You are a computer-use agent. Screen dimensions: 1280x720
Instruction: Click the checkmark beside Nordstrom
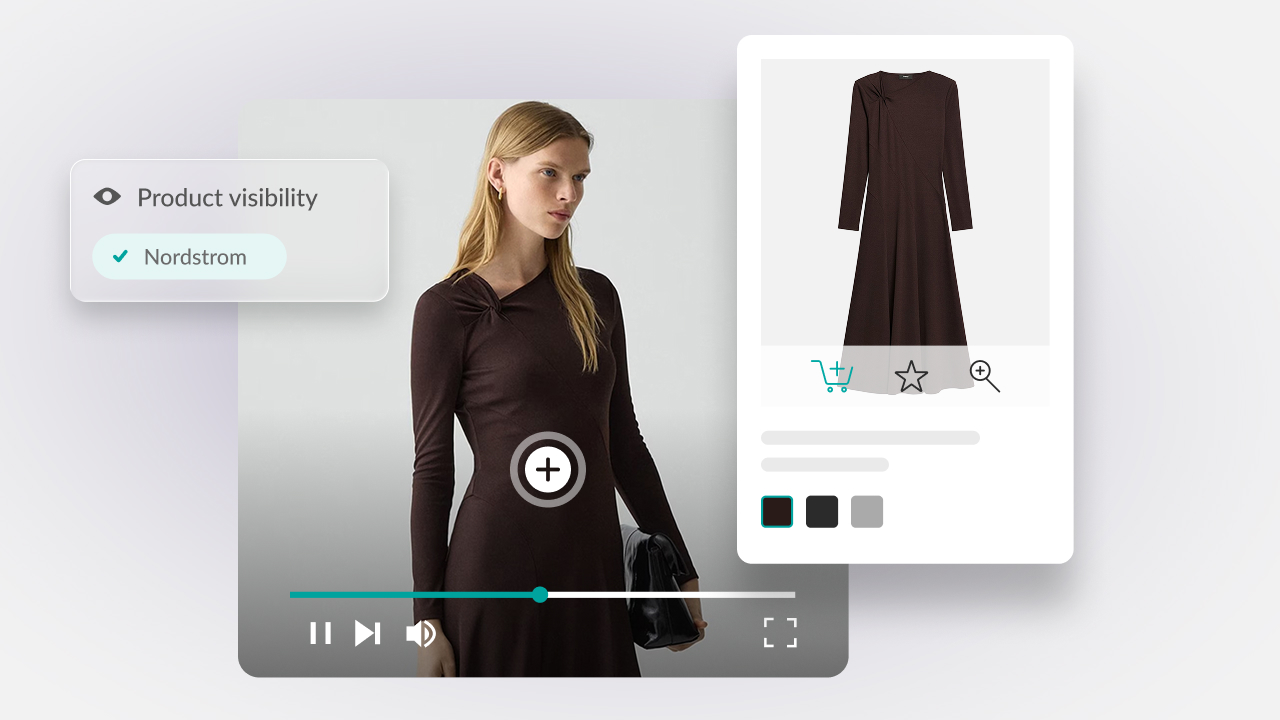(120, 257)
